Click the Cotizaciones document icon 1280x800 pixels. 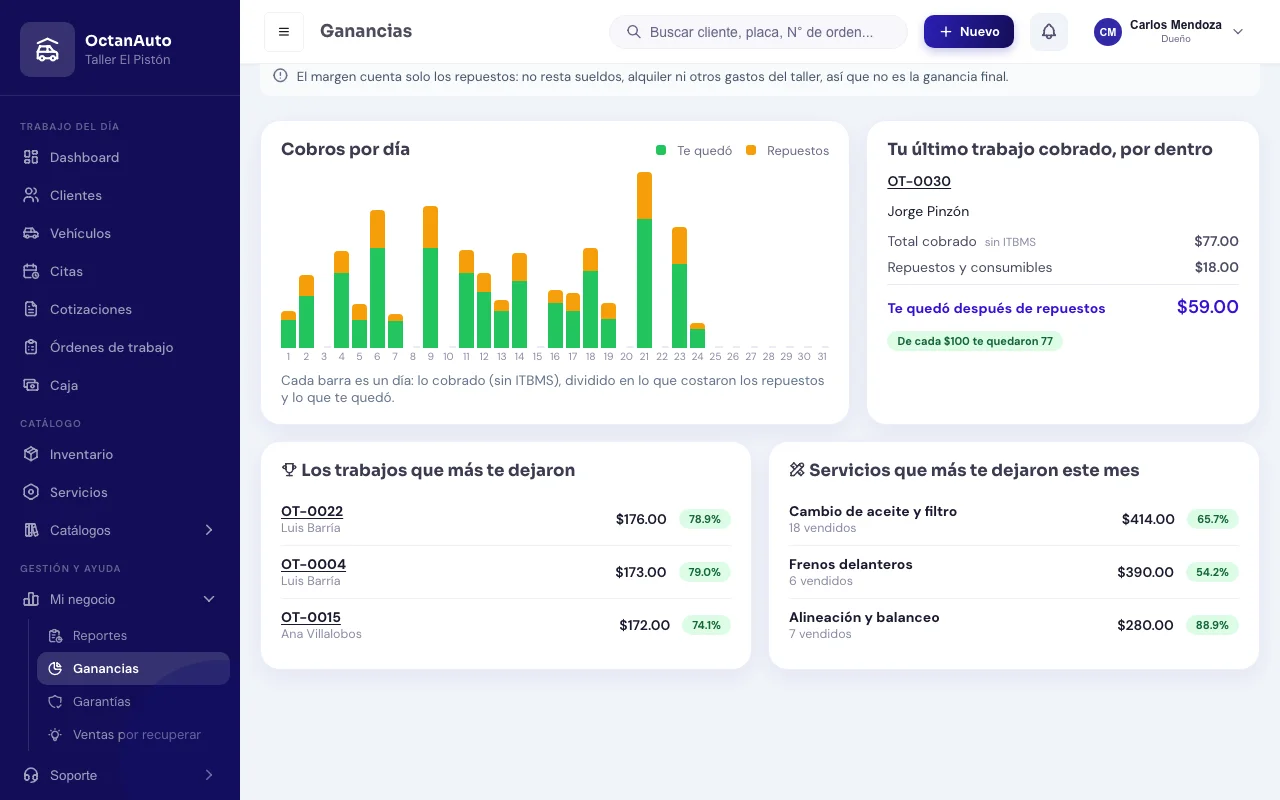(31, 309)
